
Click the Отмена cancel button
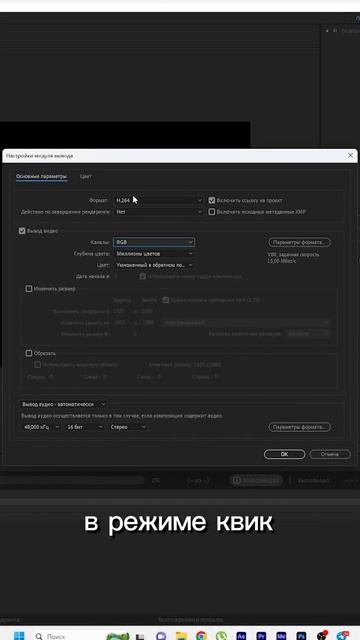pyautogui.click(x=330, y=454)
